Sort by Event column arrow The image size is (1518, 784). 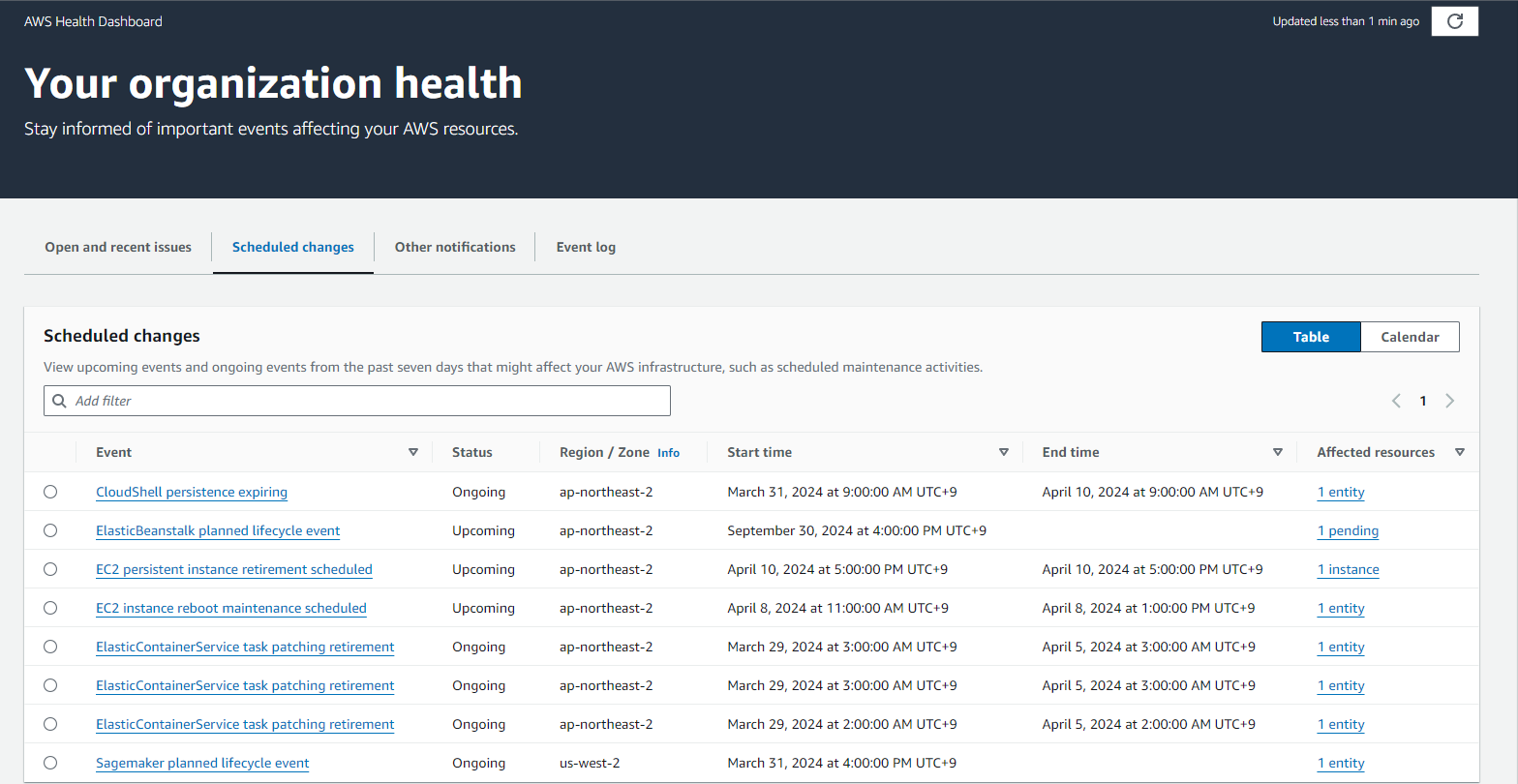(x=413, y=452)
